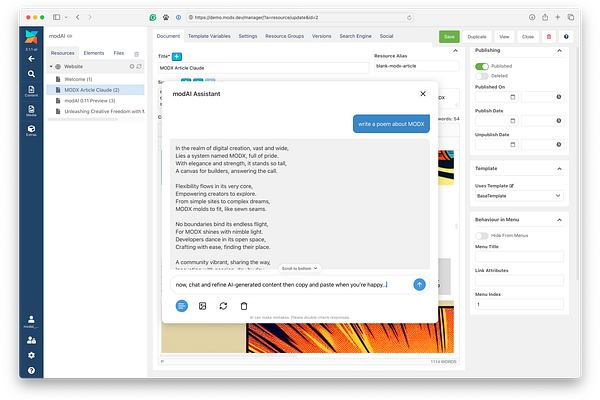Viewport: 600px width, 400px height.
Task: Open Publish Date calendar picker
Action: (513, 121)
